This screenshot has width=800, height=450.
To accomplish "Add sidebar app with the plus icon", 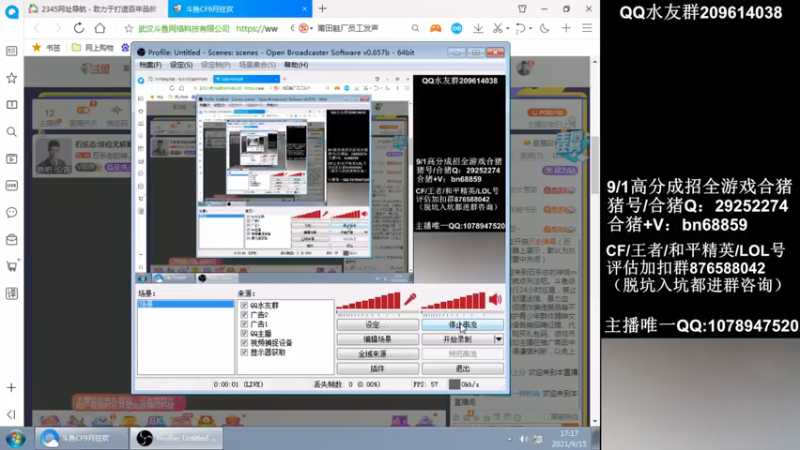I will click(x=11, y=388).
